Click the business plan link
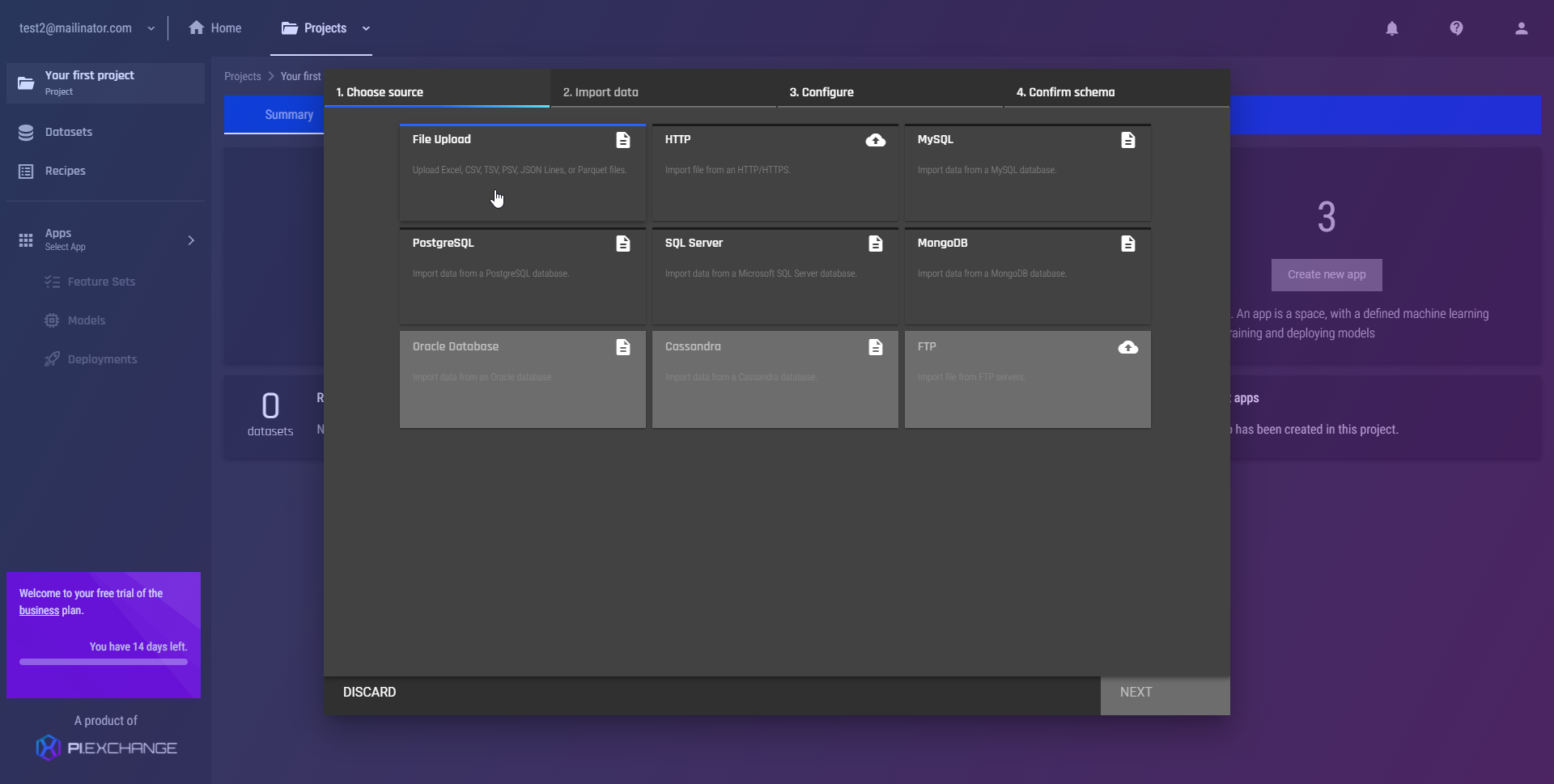This screenshot has height=784, width=1554. 39,610
